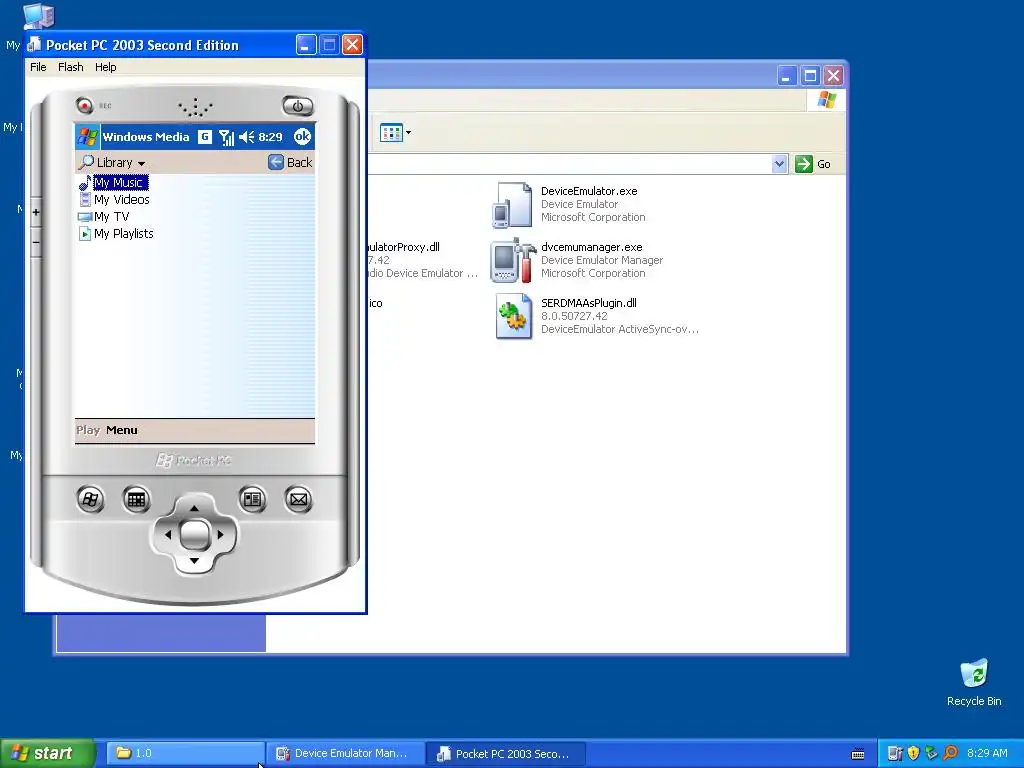
Task: Open the Recycle Bin desktop icon
Action: coord(974,682)
